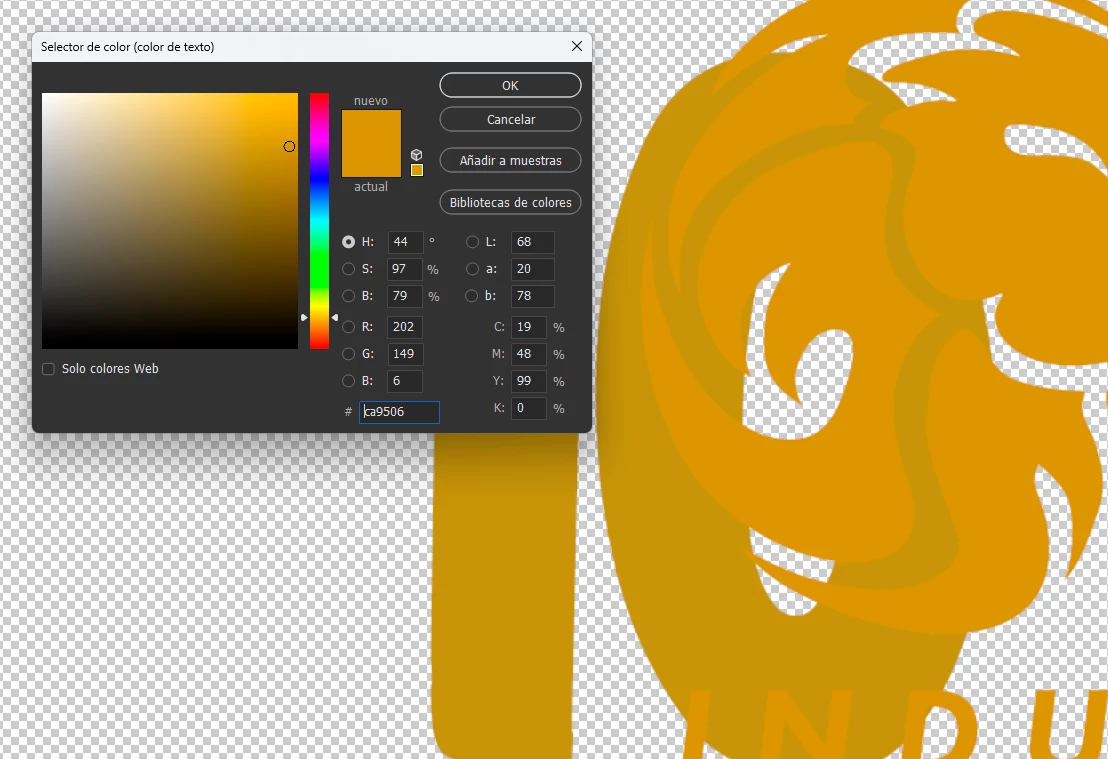
Task: Click the web-safe color cube warning icon
Action: [x=416, y=155]
